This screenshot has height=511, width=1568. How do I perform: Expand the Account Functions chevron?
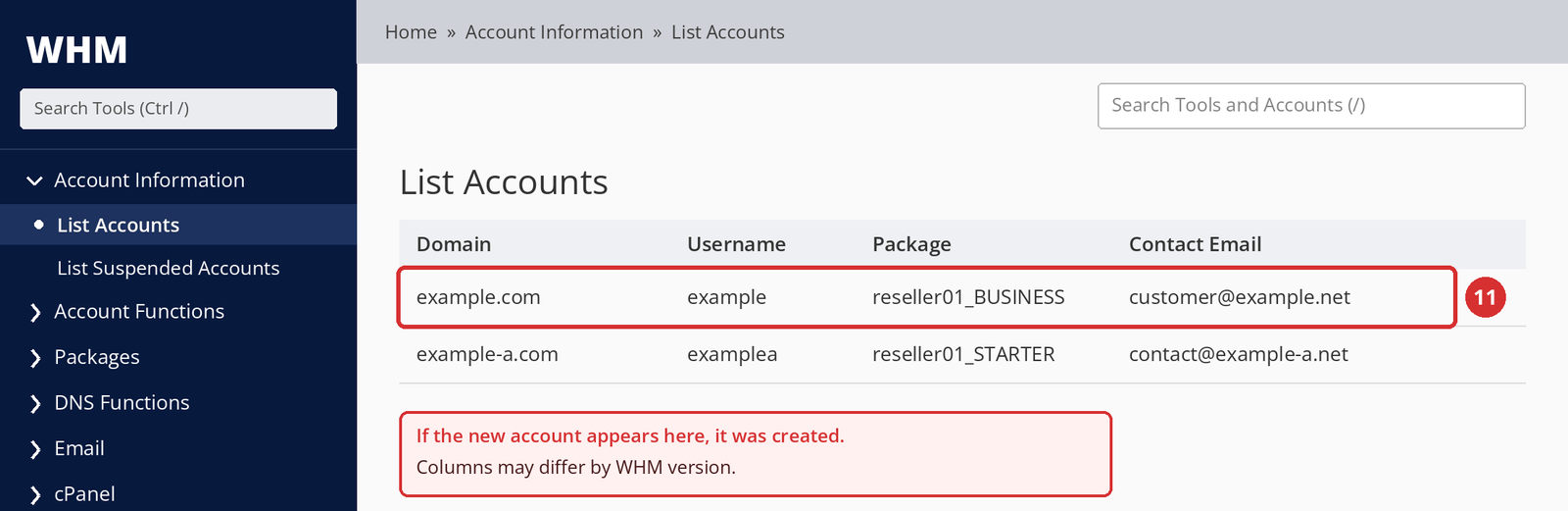pos(35,313)
